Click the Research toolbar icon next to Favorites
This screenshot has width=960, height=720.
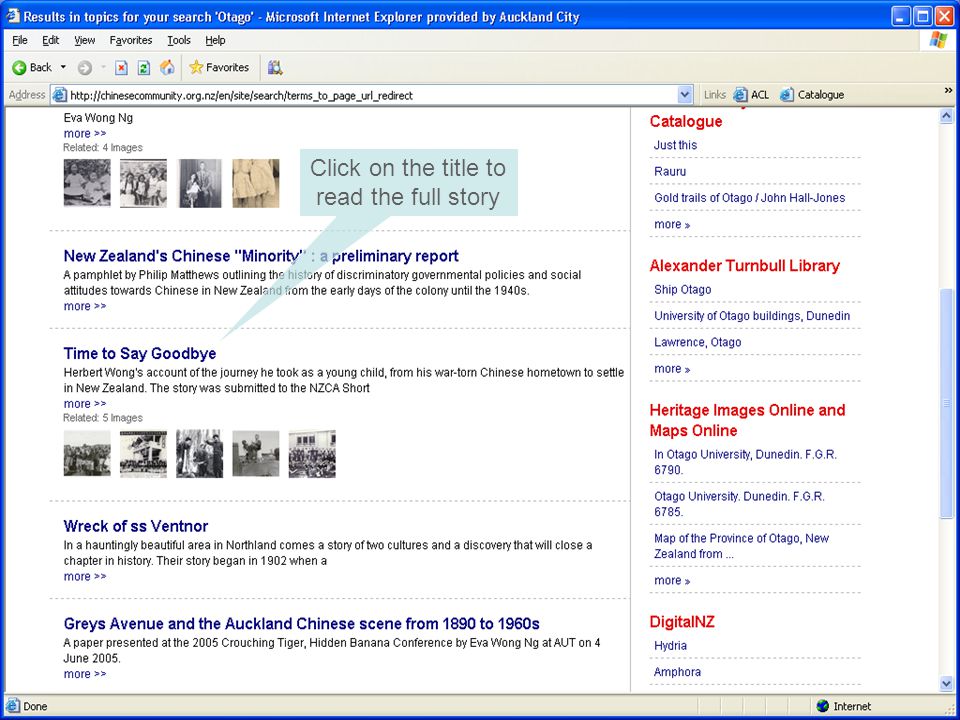click(275, 67)
